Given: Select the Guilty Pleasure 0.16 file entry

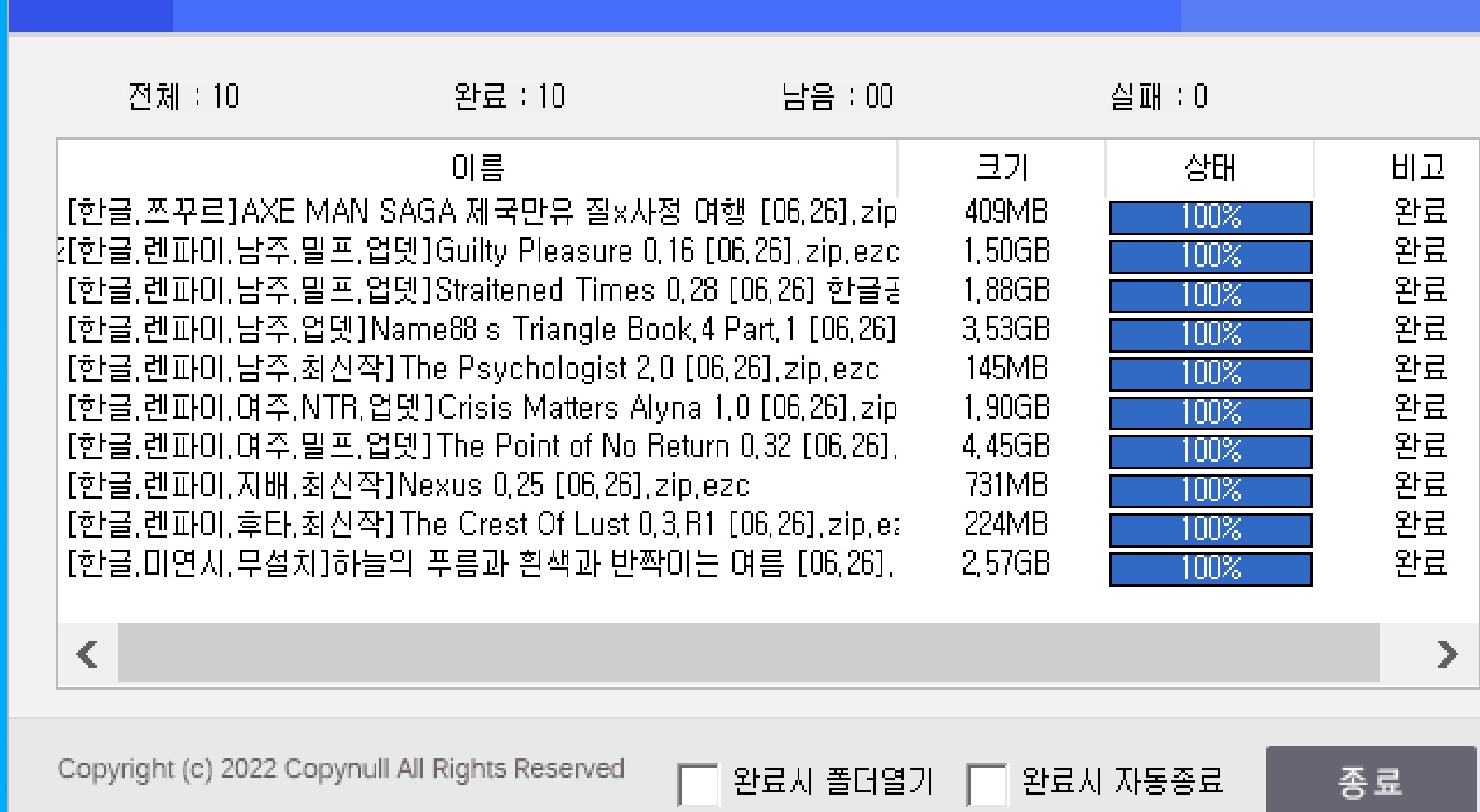Looking at the screenshot, I should coord(482,251).
